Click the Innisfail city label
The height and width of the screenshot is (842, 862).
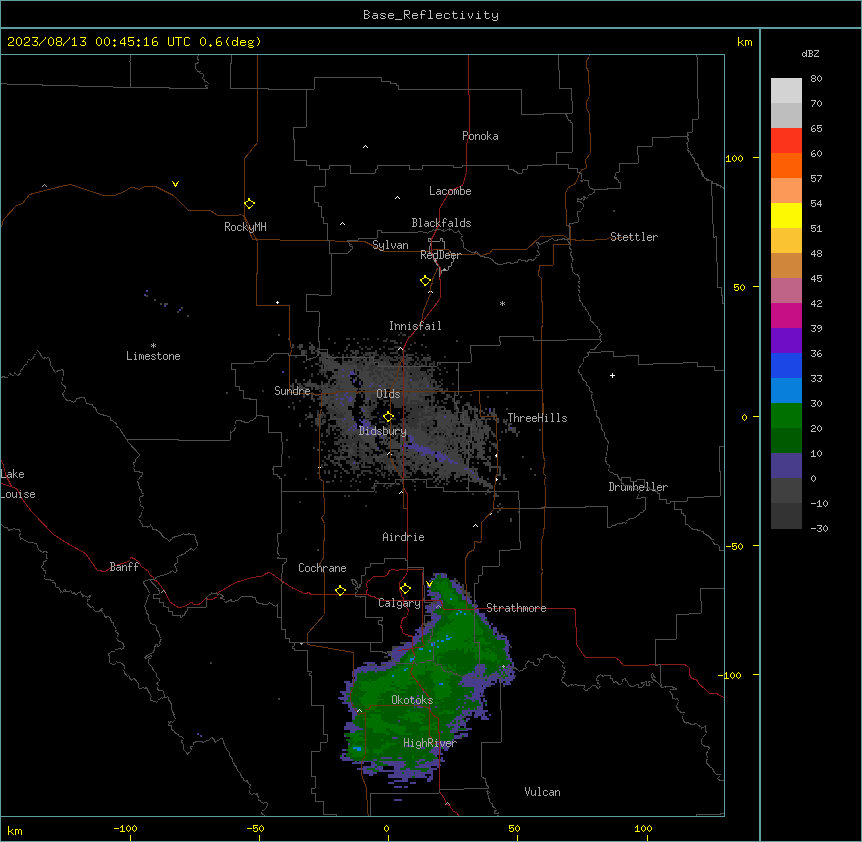pos(415,326)
